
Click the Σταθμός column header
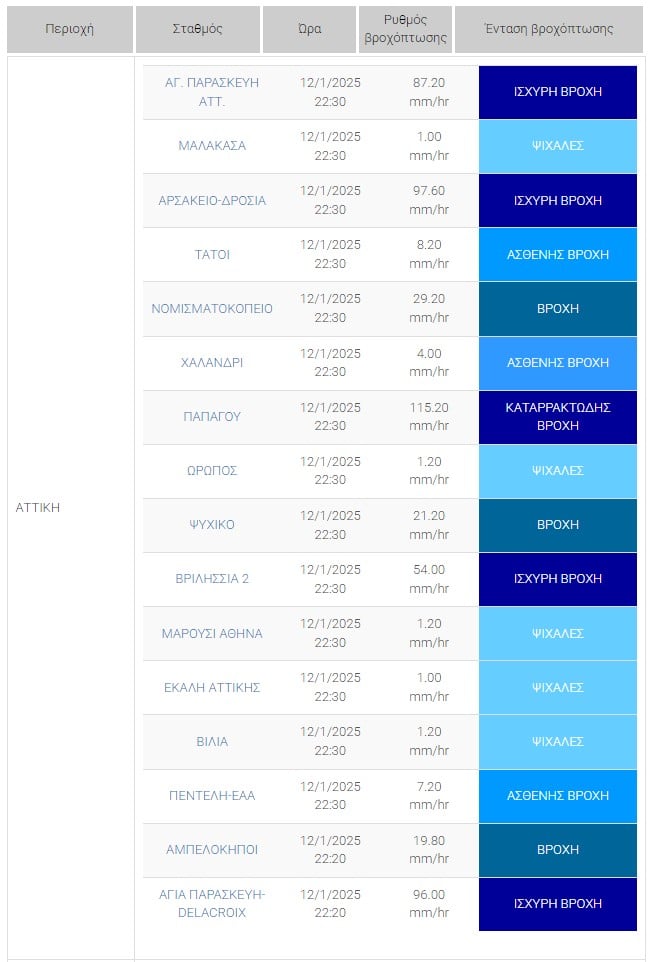(x=198, y=29)
